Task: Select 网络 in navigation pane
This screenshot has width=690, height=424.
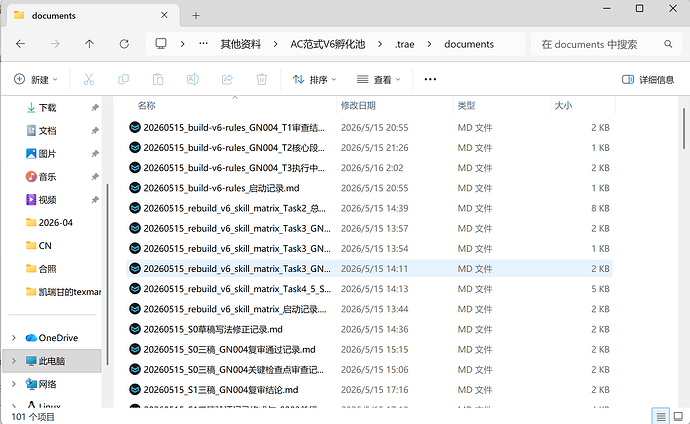Action: point(48,384)
